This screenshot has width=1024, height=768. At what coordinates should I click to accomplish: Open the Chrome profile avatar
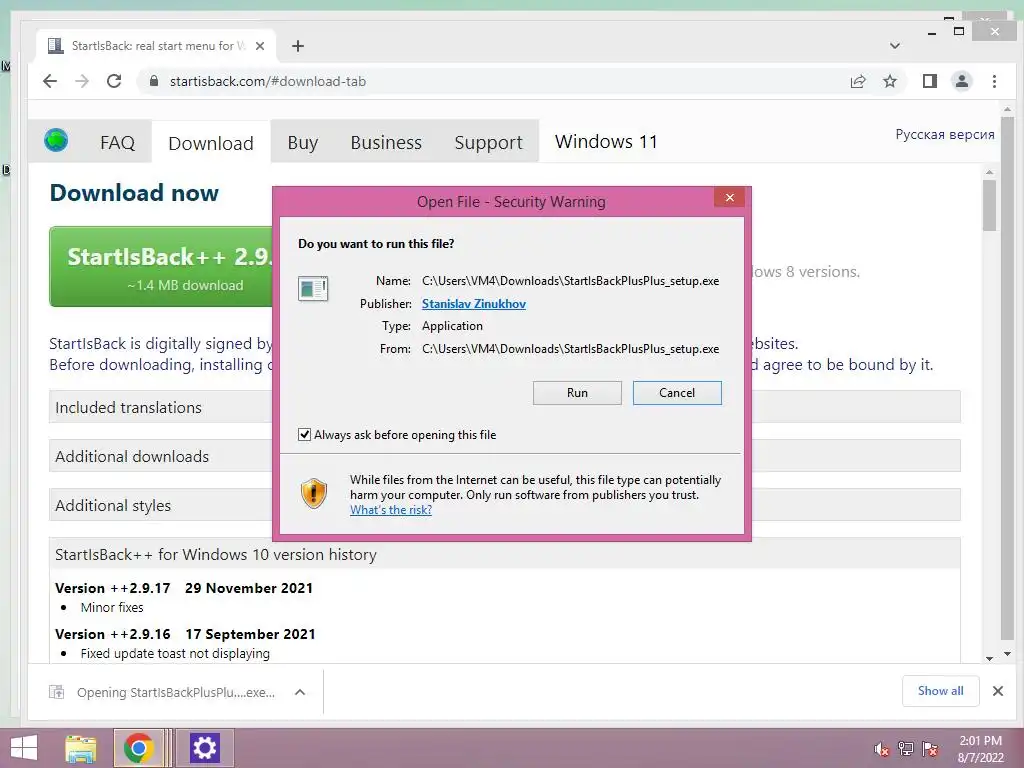tap(962, 81)
